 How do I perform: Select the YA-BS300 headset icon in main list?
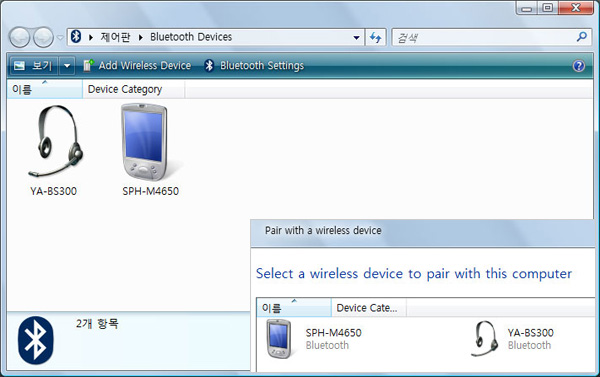(55, 141)
